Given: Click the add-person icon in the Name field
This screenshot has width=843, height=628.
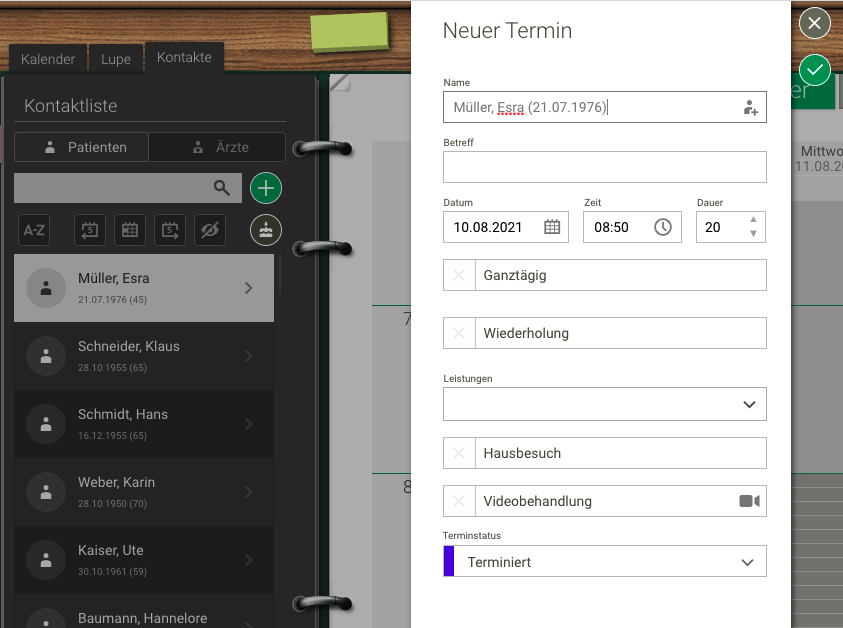Looking at the screenshot, I should (750, 107).
